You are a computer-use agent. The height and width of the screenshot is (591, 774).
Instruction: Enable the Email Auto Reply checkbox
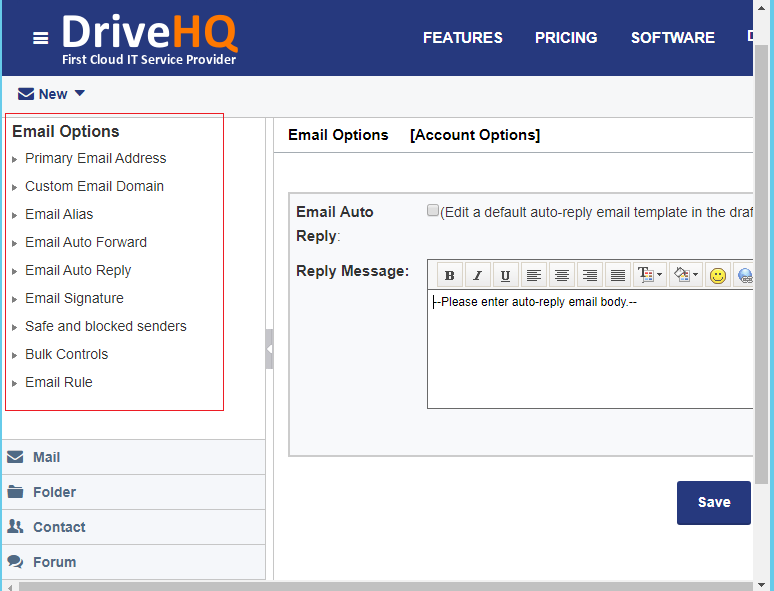point(432,210)
